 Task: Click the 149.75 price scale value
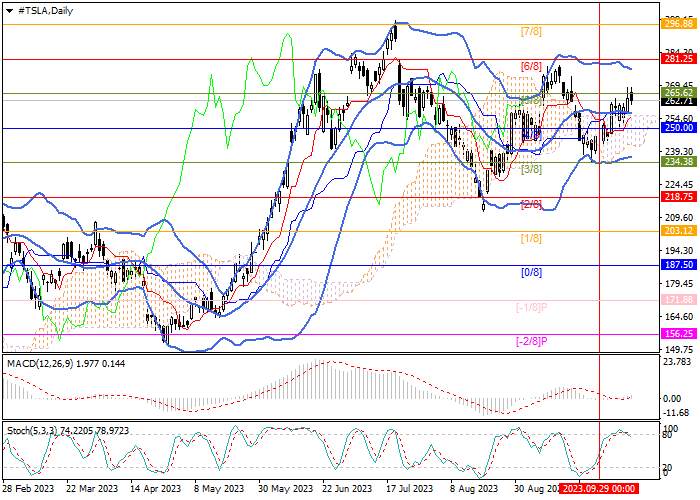pyautogui.click(x=678, y=349)
